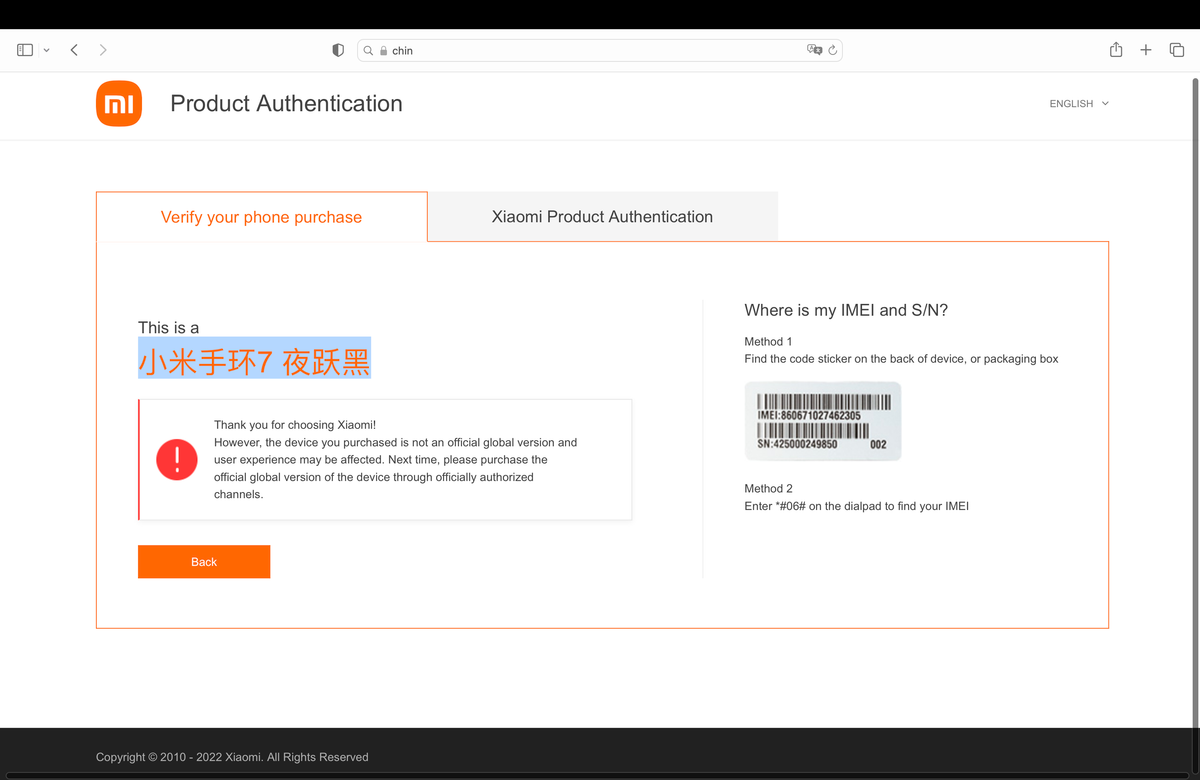Click the Xiaomi Mi logo
1200x780 pixels.
click(119, 104)
